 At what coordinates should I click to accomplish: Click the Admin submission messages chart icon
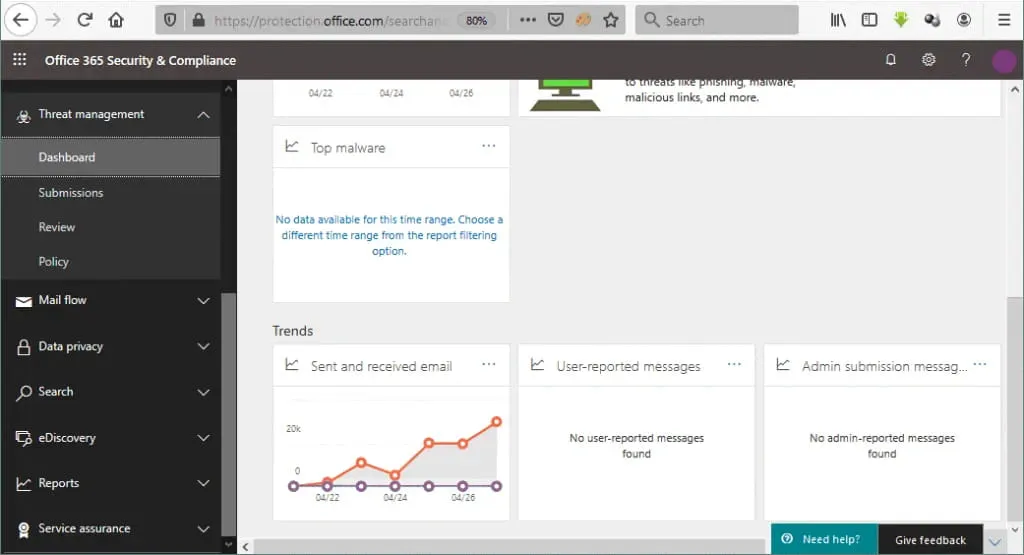click(783, 364)
